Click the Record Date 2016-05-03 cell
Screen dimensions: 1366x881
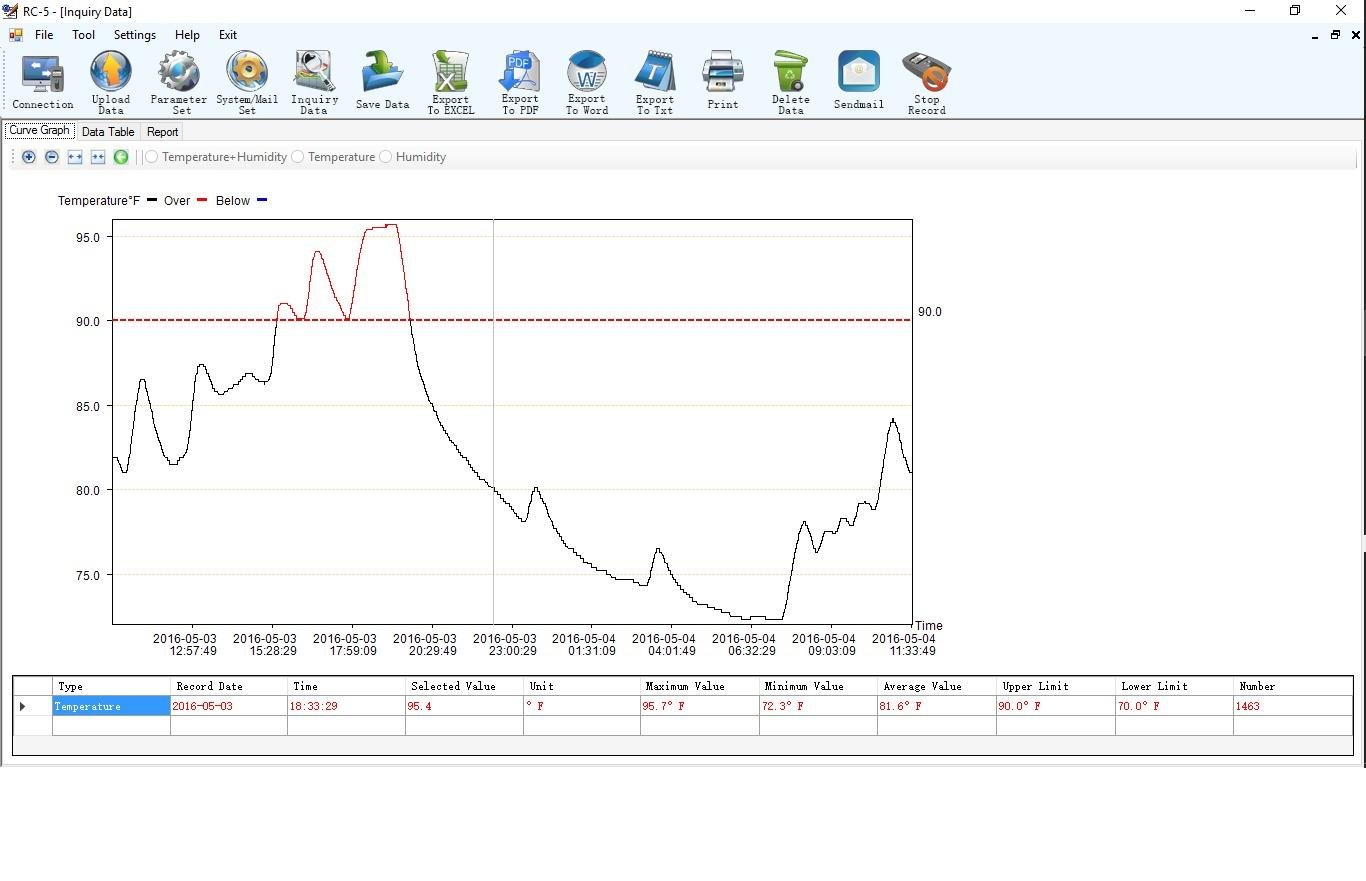coord(229,706)
